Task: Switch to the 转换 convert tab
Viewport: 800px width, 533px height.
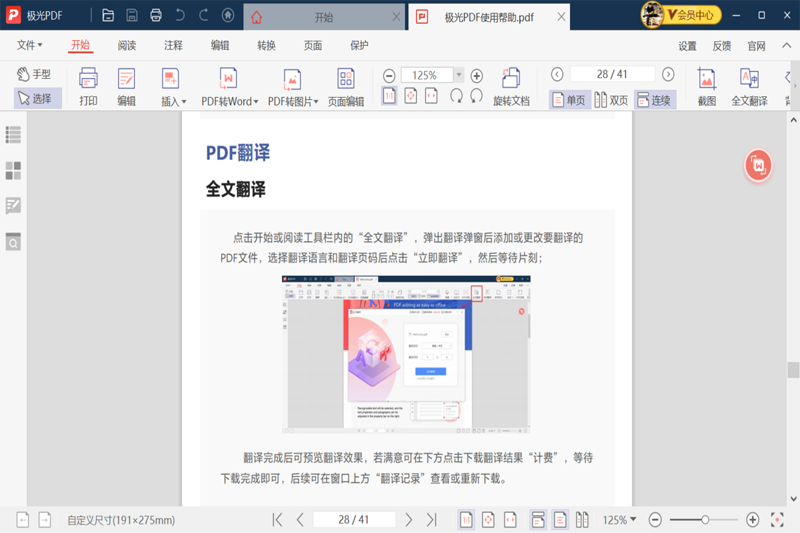Action: pyautogui.click(x=266, y=46)
